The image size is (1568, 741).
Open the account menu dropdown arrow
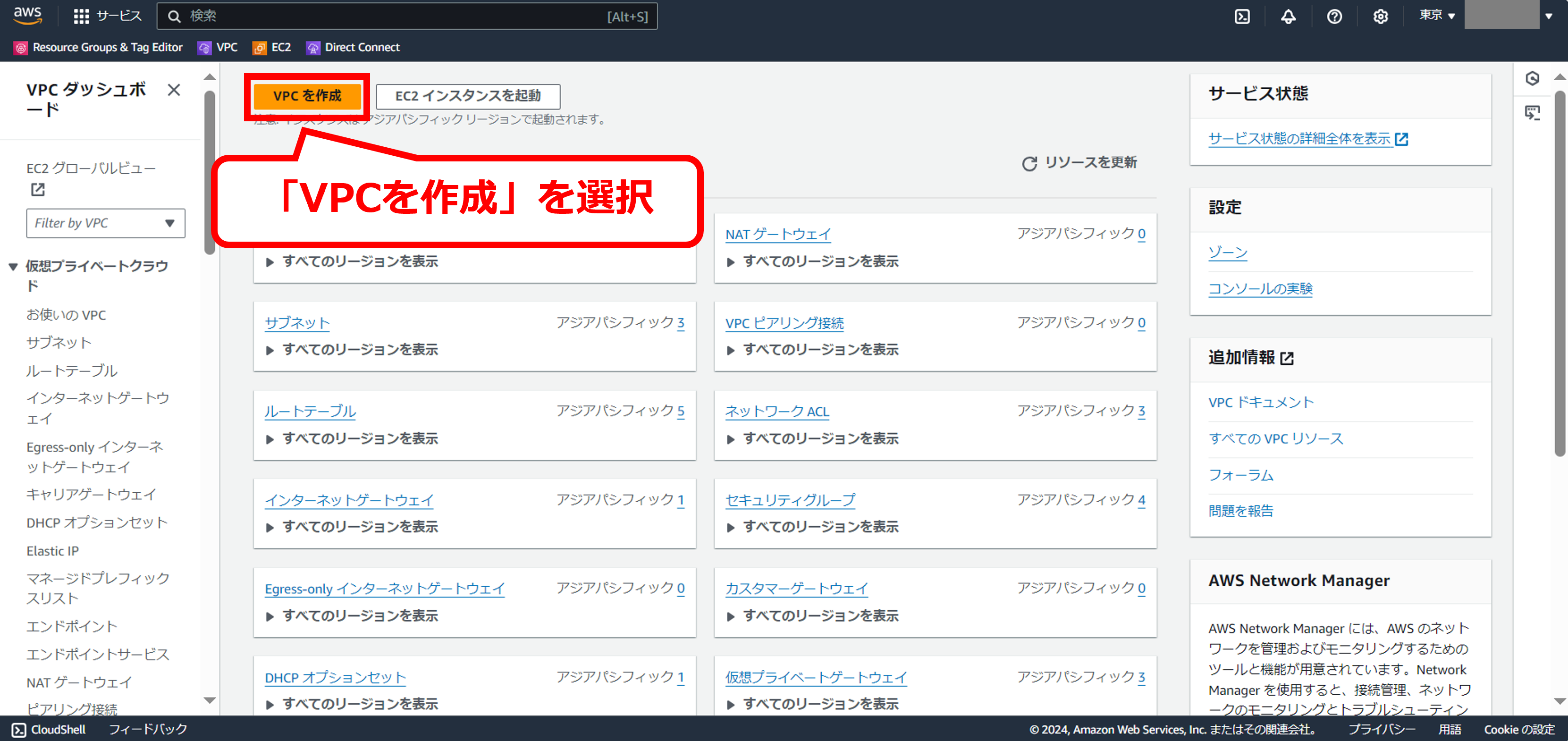pos(1549,16)
